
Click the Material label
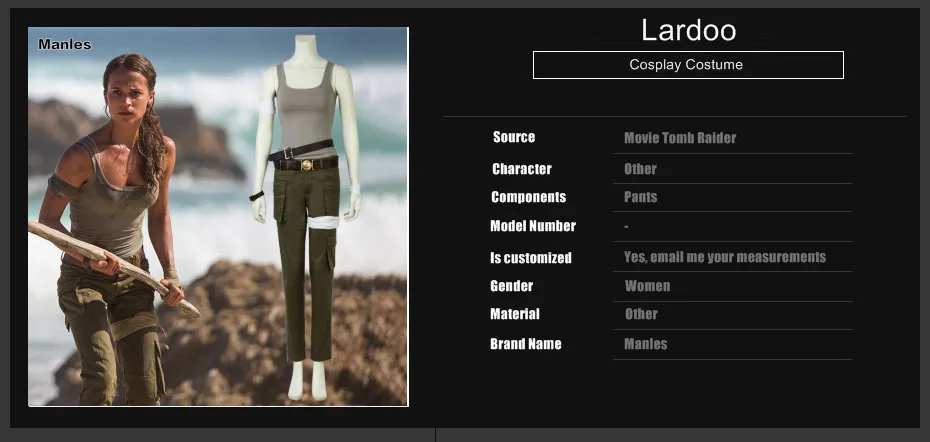coord(515,314)
